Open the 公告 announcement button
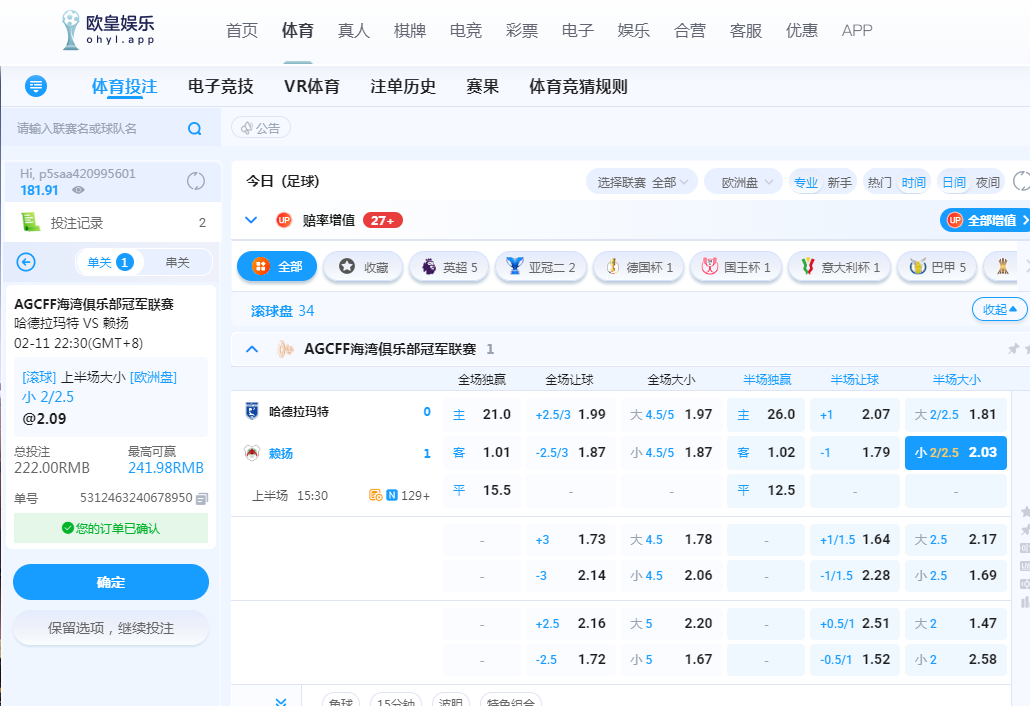1030x706 pixels. pos(261,128)
